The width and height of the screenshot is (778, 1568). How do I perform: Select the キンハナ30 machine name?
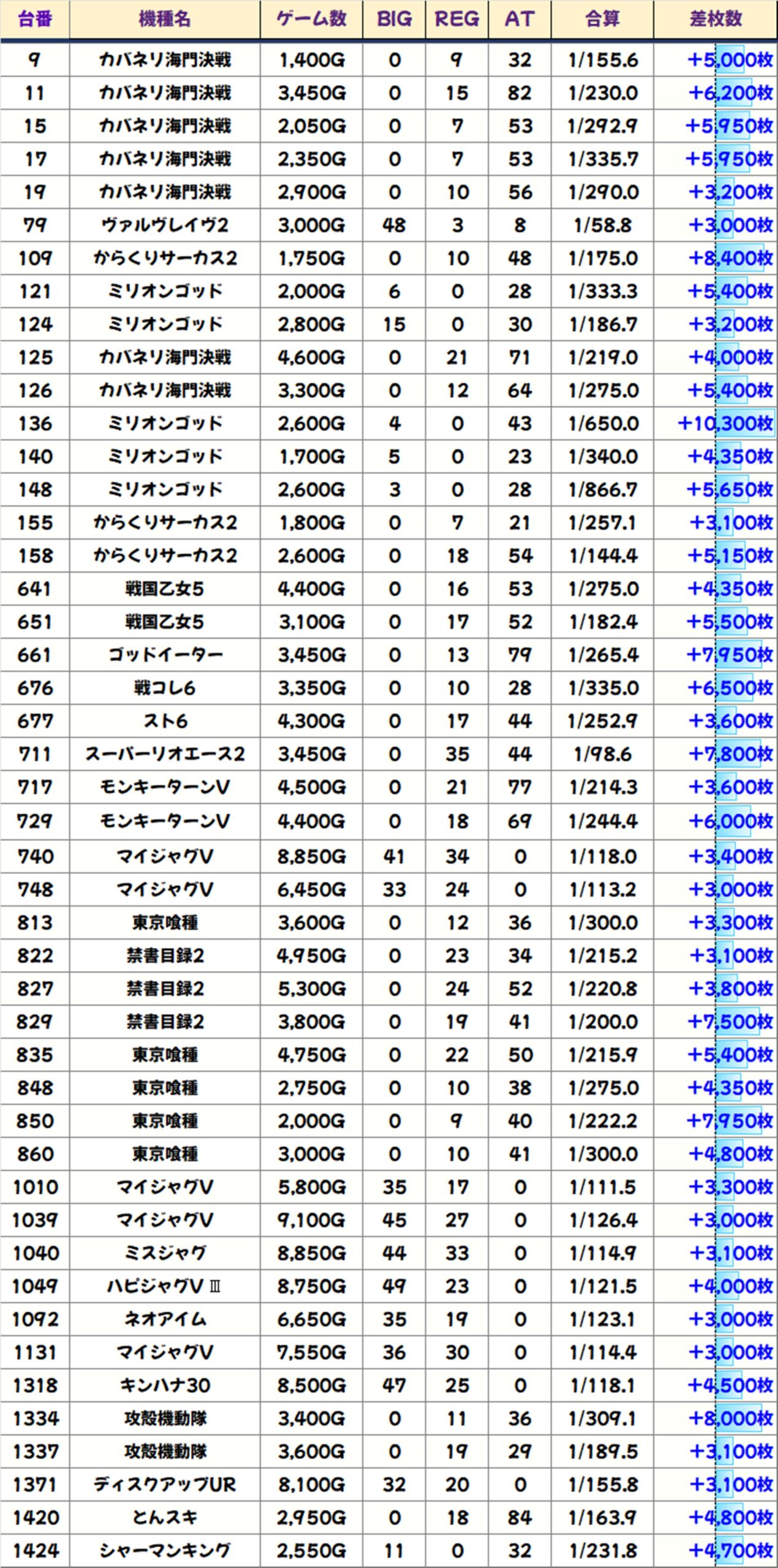click(165, 1385)
